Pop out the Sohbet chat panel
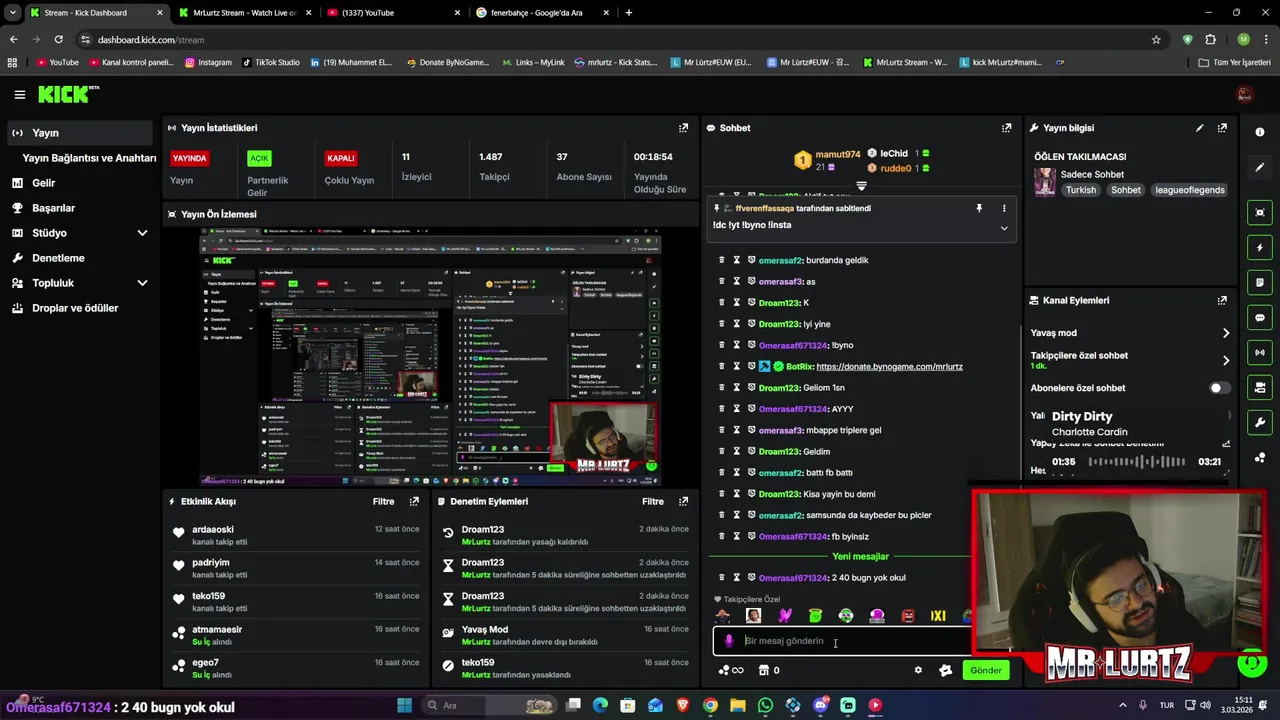 click(x=1007, y=128)
